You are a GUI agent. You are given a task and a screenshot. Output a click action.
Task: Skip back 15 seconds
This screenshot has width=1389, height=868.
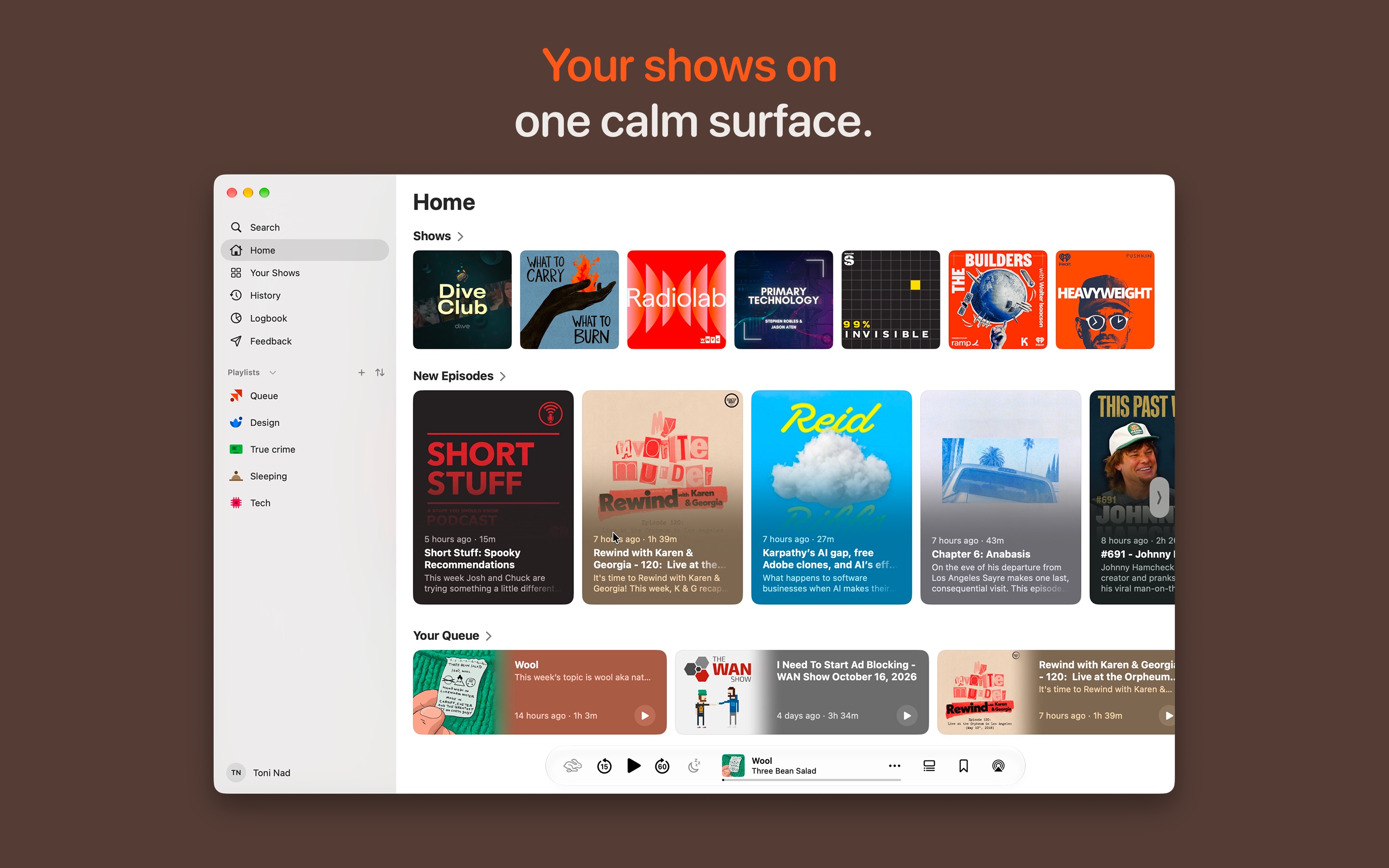(x=604, y=766)
